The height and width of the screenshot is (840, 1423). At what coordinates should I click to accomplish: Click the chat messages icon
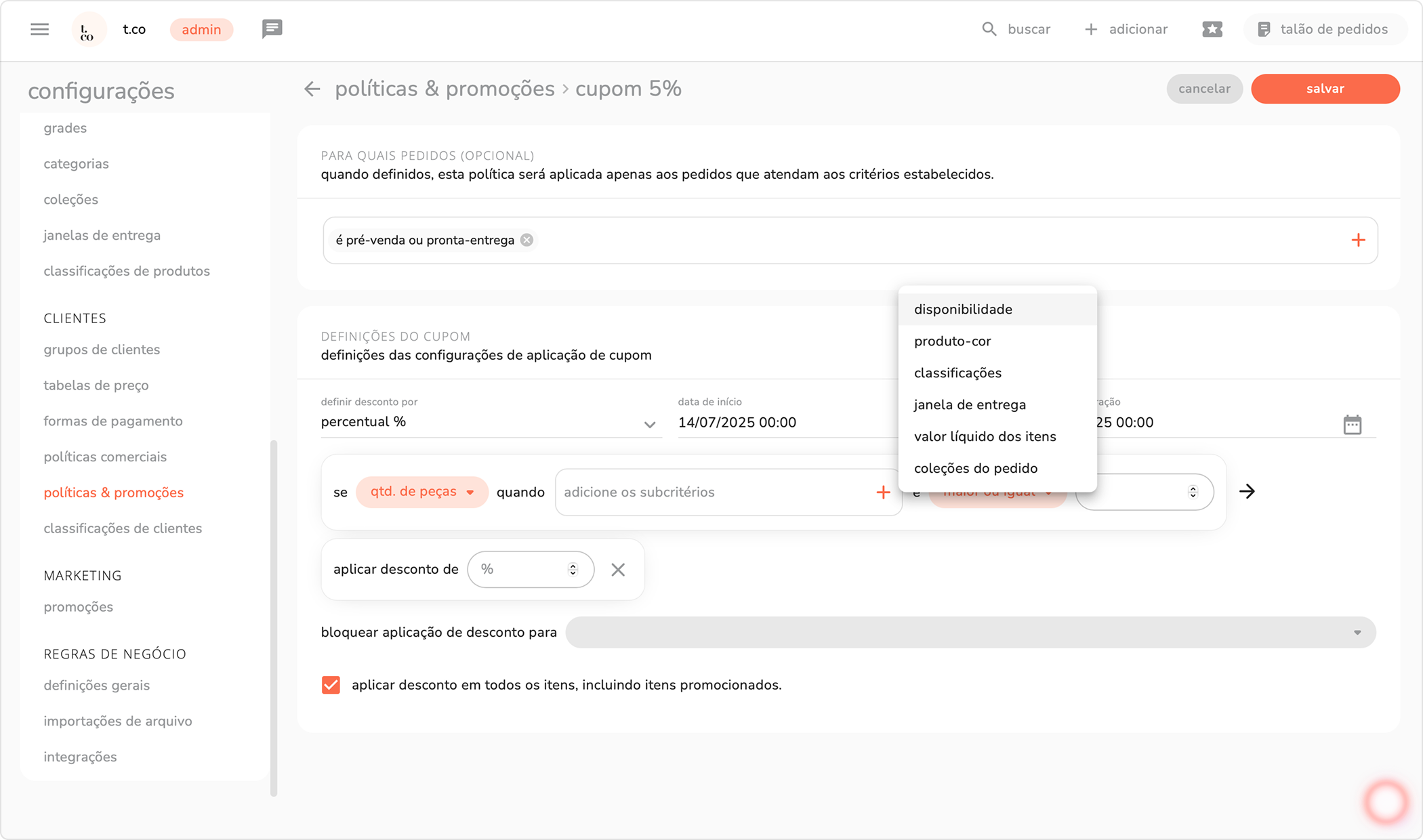coord(272,29)
